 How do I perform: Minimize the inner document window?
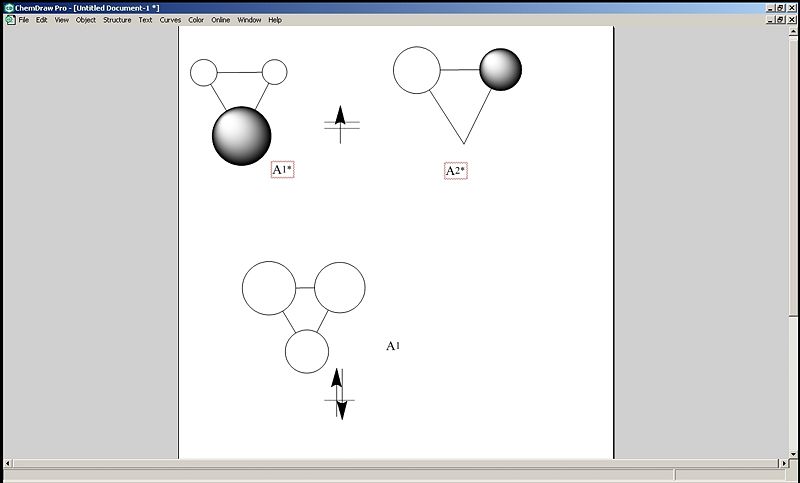[771, 20]
